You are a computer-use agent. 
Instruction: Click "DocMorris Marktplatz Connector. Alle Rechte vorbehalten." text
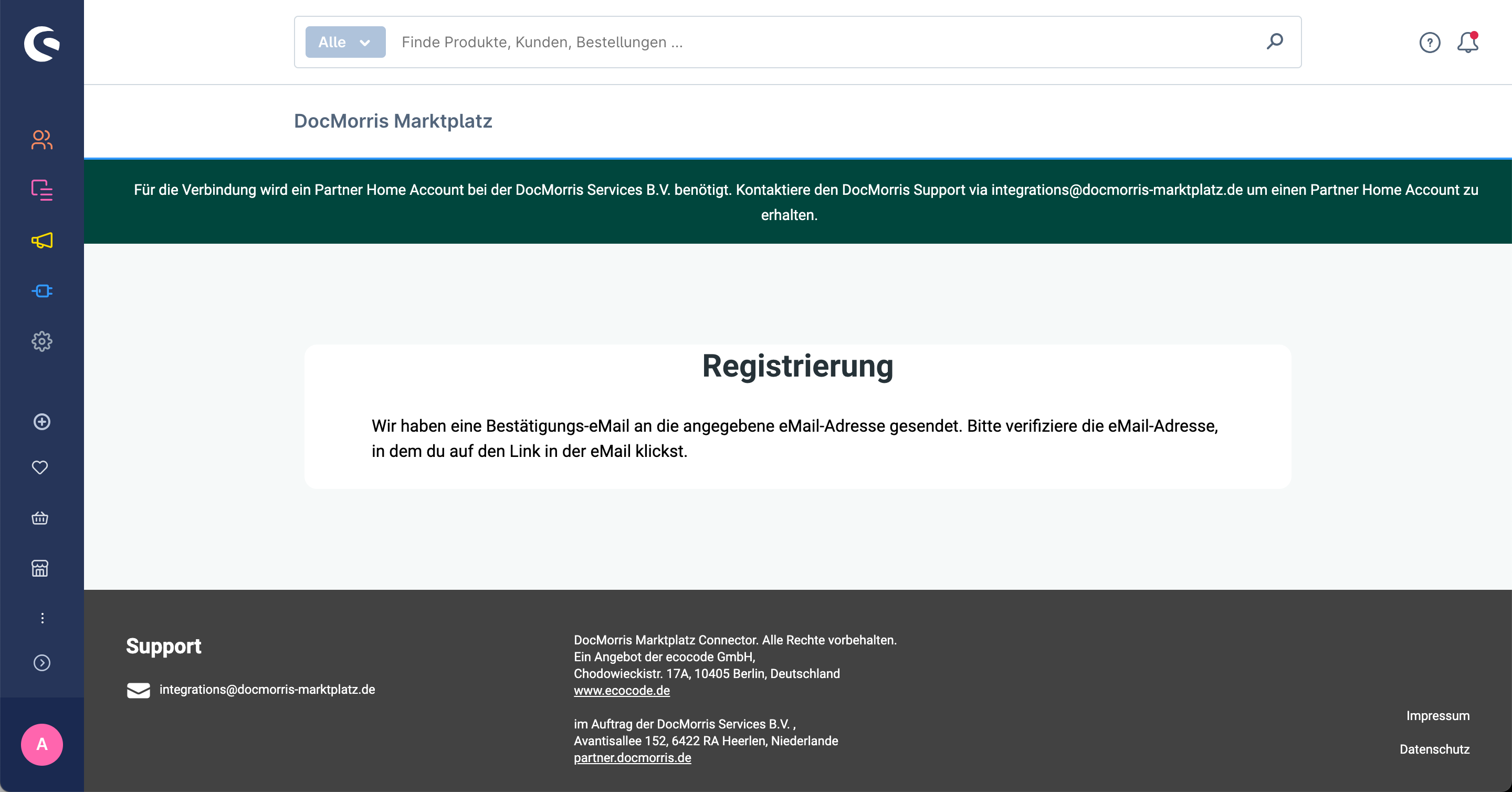tap(735, 640)
